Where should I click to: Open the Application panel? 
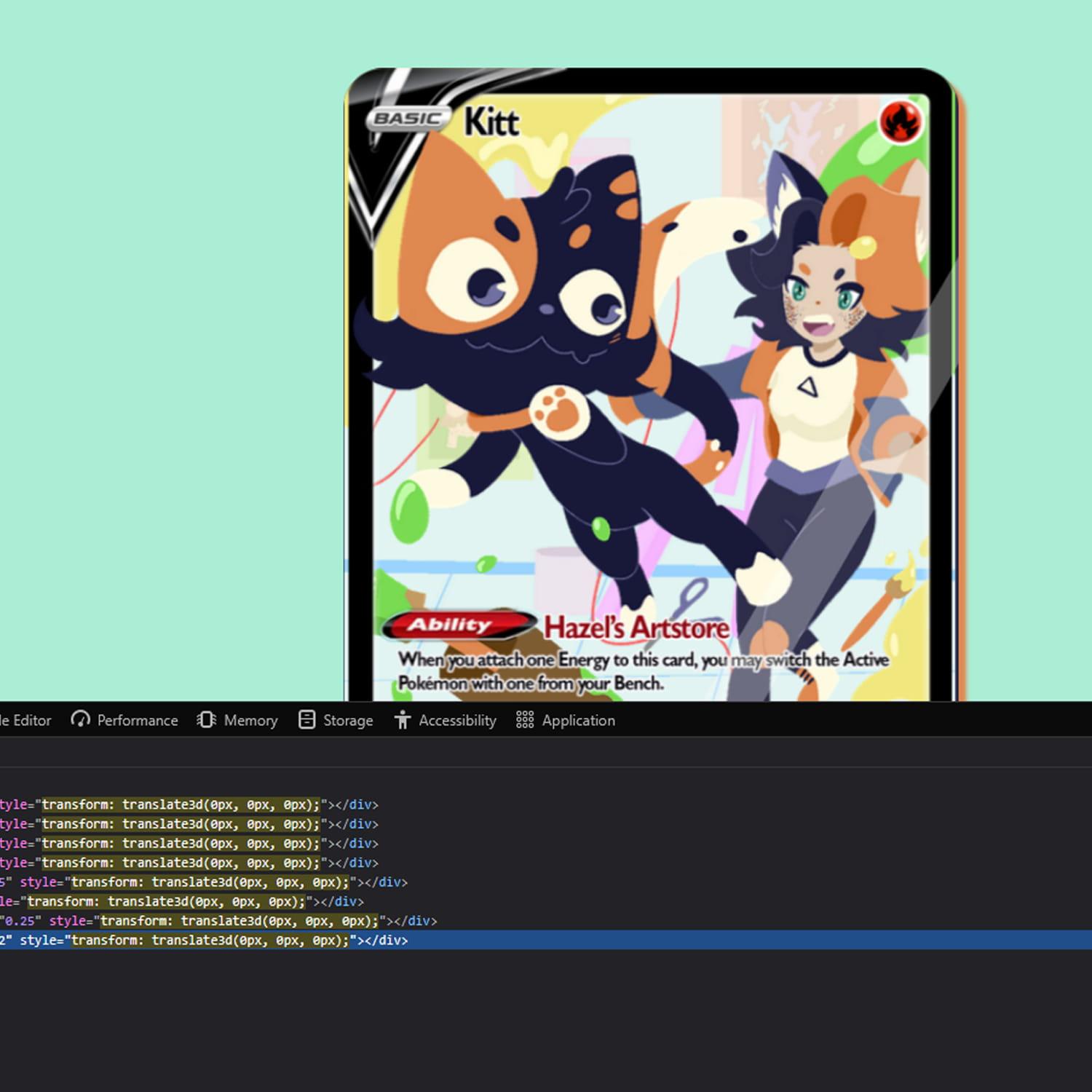(566, 720)
